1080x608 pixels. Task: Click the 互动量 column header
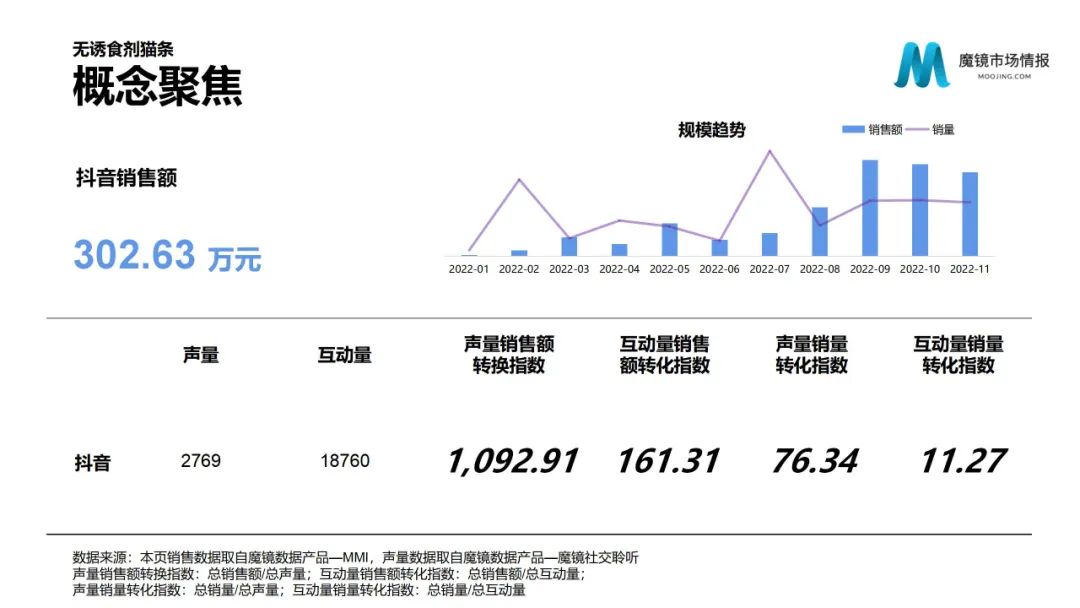[x=344, y=355]
